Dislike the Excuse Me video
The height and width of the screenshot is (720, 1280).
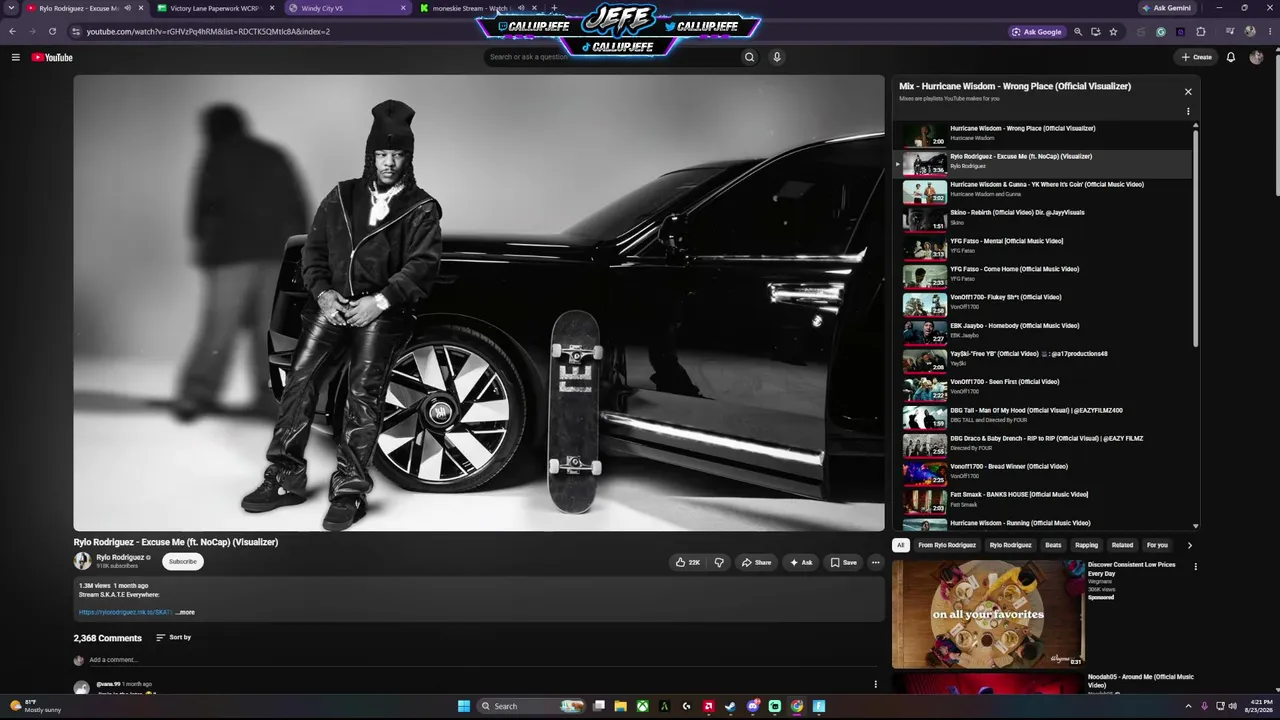click(719, 562)
